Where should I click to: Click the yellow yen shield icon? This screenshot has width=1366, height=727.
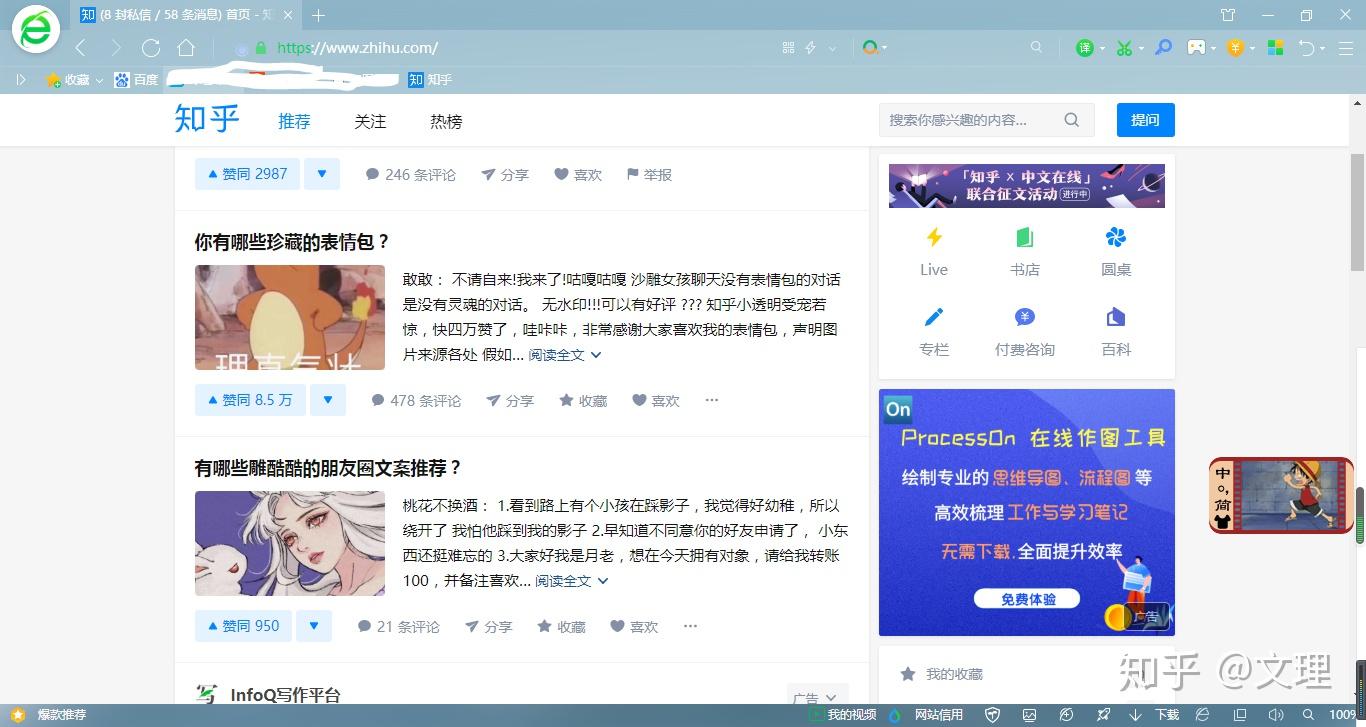click(1236, 48)
